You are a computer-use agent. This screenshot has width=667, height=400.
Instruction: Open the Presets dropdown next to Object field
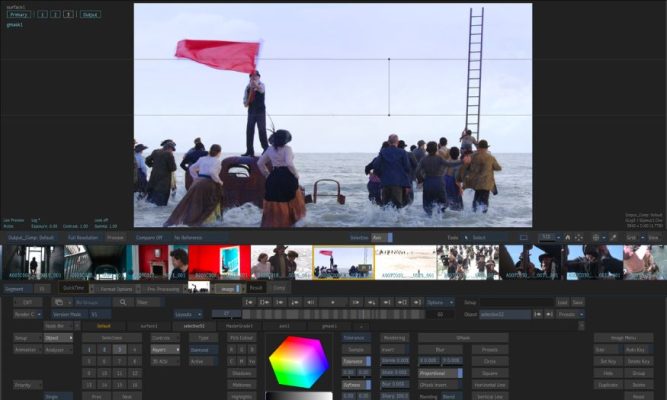[572, 313]
